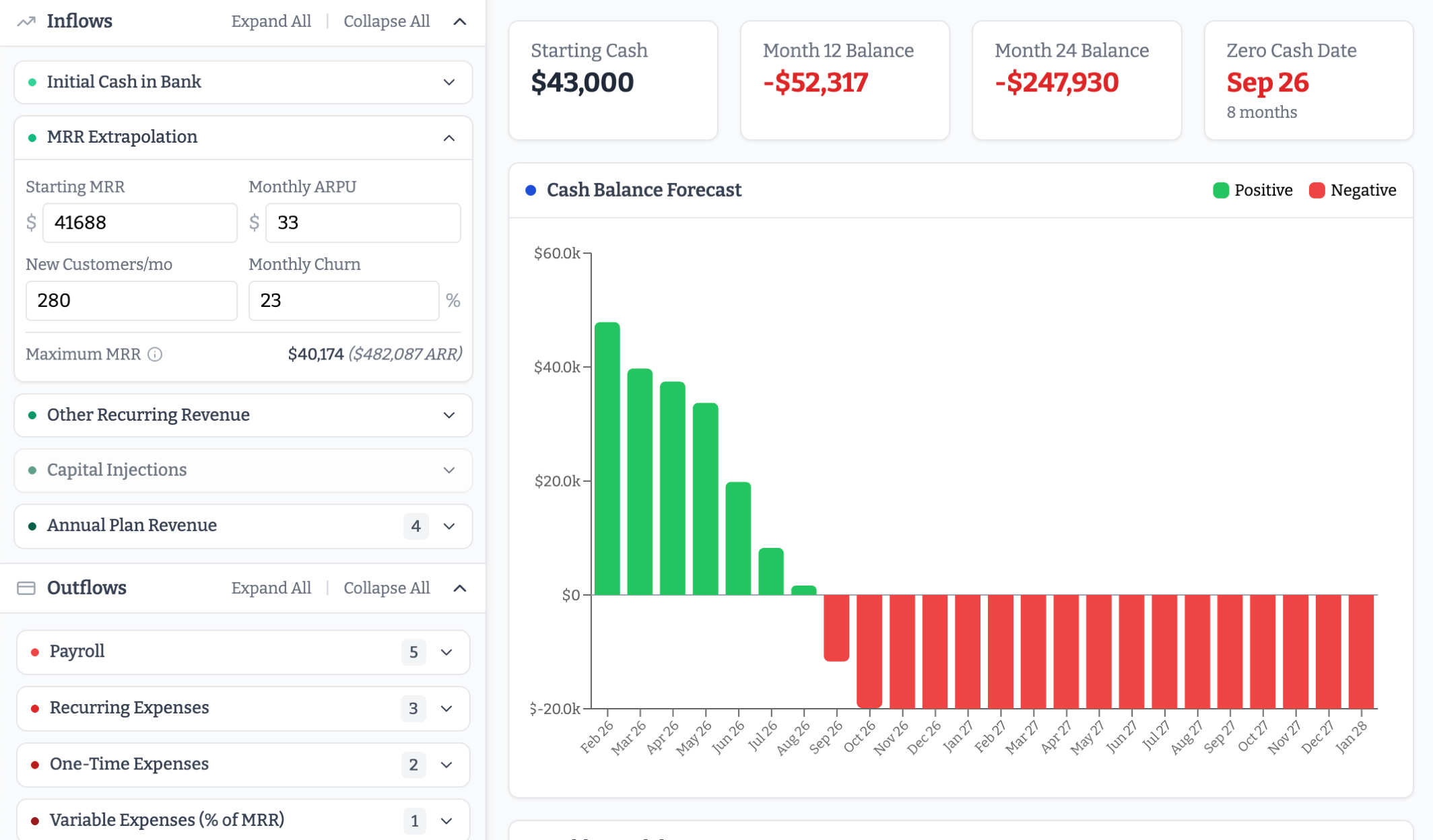Click the Outflows panel icon

click(26, 587)
